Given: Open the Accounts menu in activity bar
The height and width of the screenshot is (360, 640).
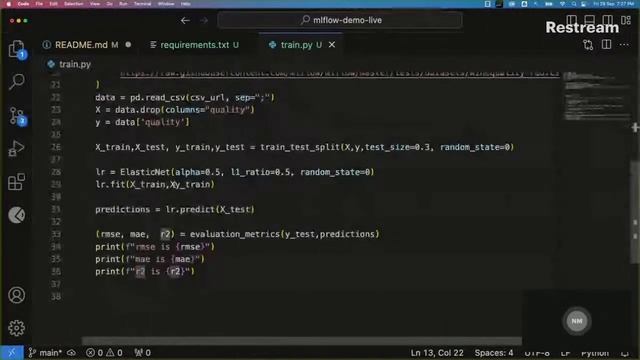Looking at the screenshot, I should (16, 295).
